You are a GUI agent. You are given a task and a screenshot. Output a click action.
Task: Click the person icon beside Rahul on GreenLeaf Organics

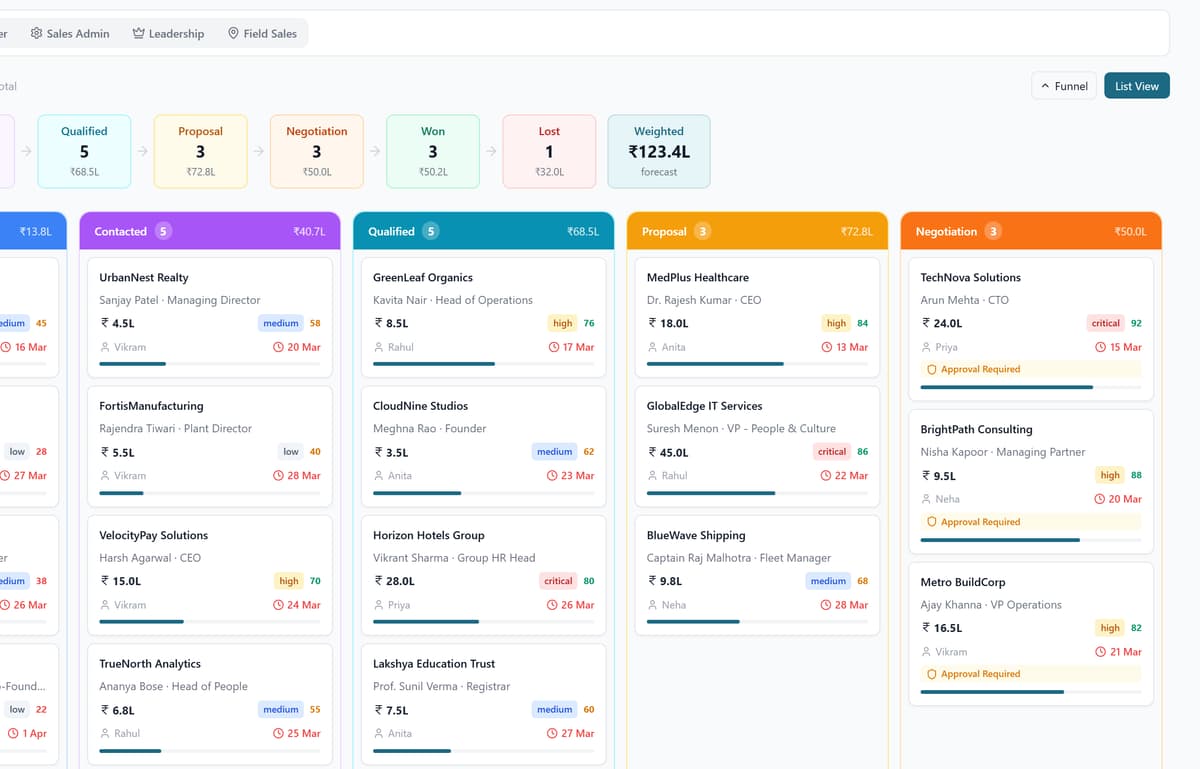tap(379, 347)
